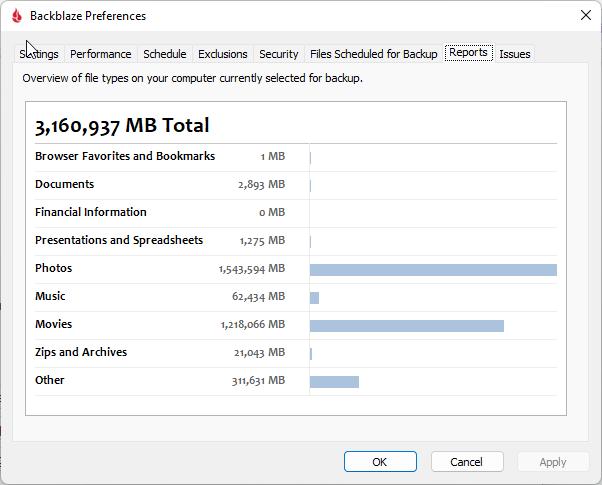View Files Scheduled for Backup tab

(374, 54)
